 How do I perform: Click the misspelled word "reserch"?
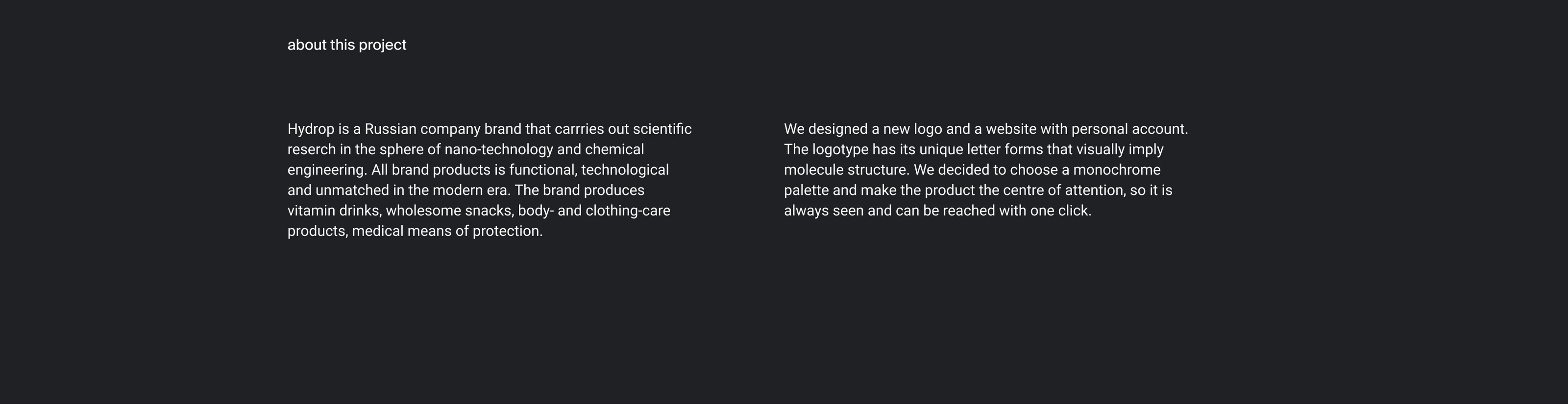pos(311,150)
